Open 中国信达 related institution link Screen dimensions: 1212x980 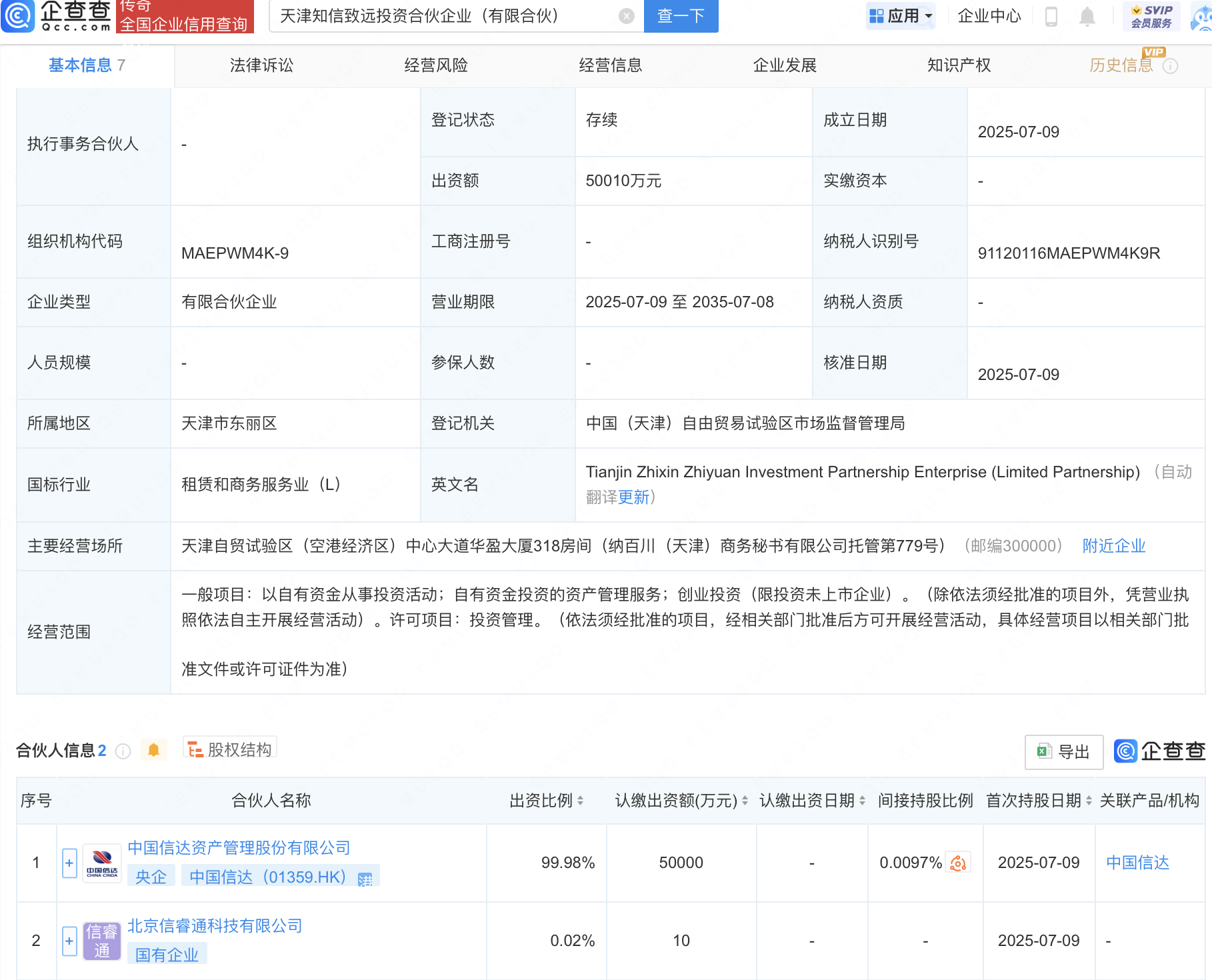click(x=1138, y=863)
